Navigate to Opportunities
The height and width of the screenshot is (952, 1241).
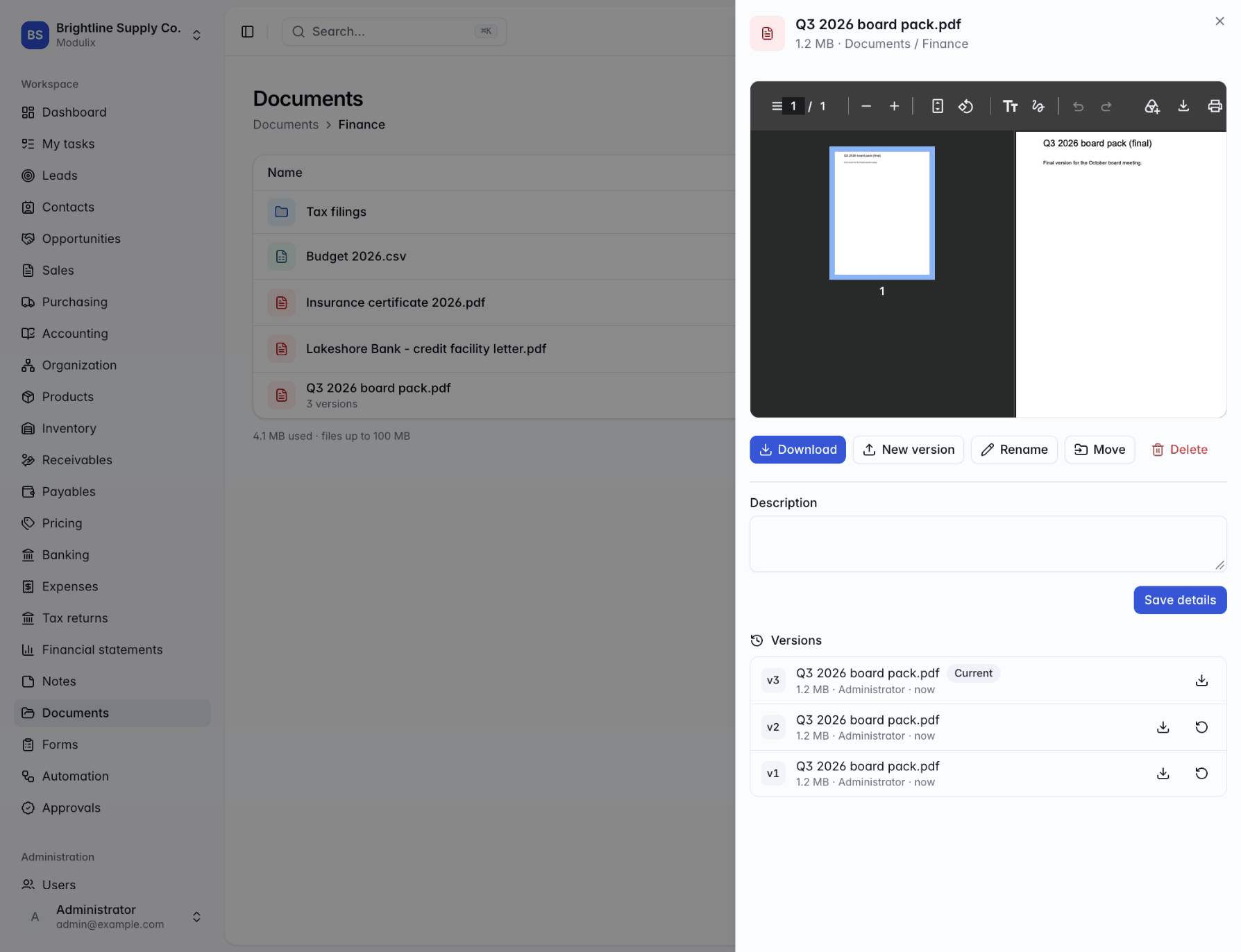click(112, 239)
